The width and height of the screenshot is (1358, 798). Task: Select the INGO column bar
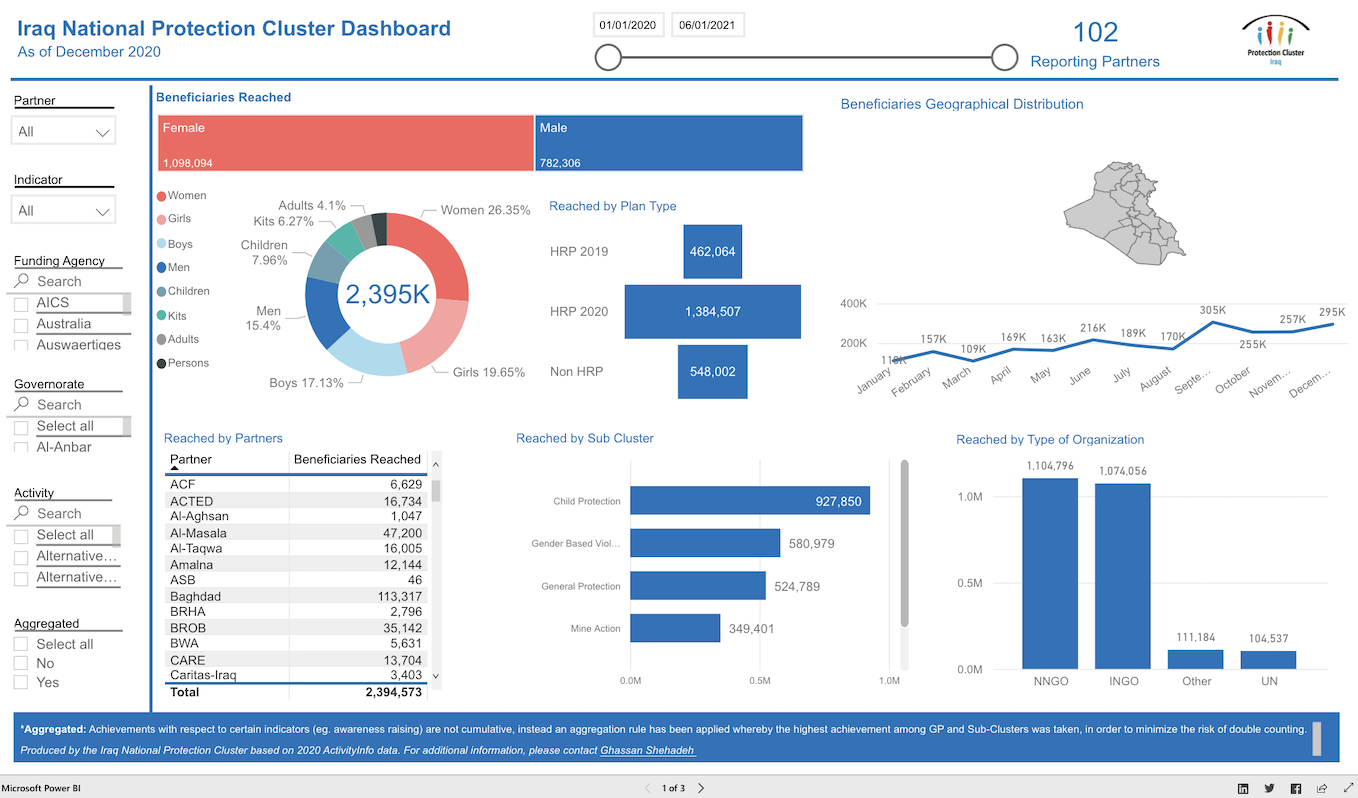1122,576
